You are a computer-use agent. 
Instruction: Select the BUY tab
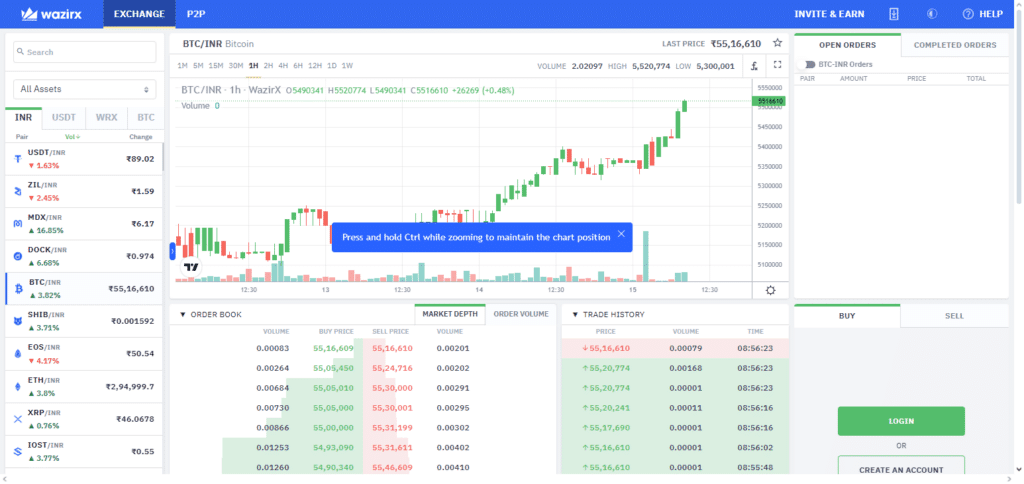847,315
